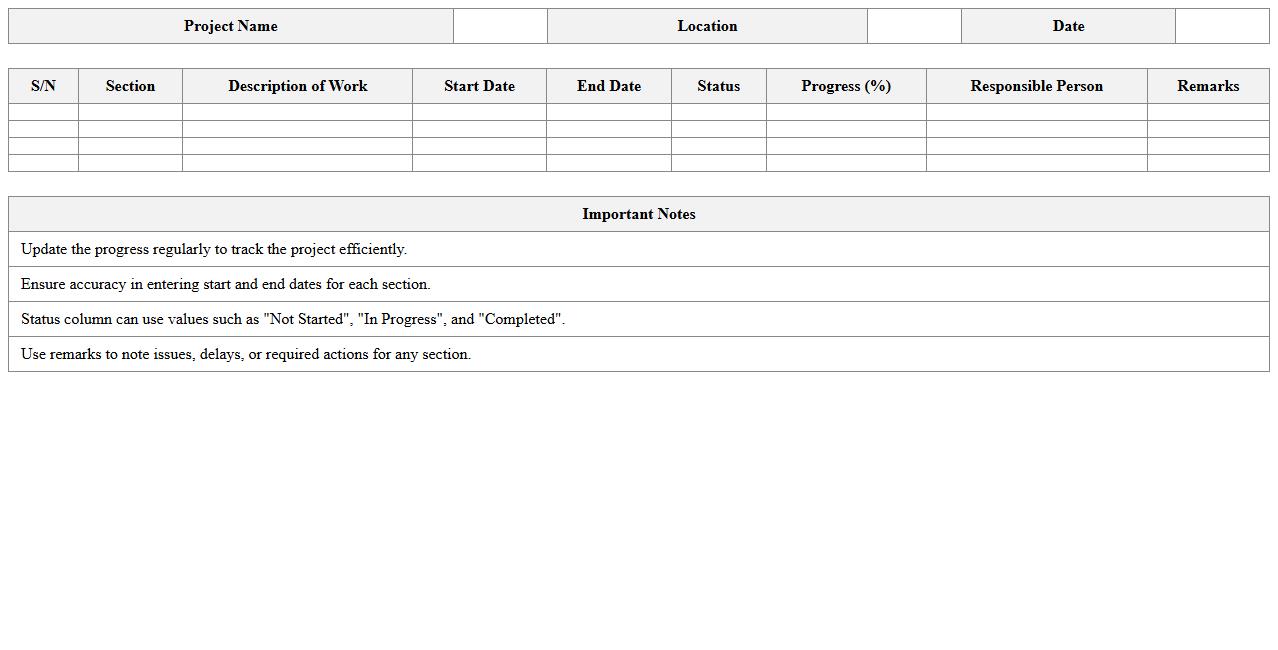The height and width of the screenshot is (650, 1278).
Task: Select the Description of Work column header
Action: (x=297, y=86)
